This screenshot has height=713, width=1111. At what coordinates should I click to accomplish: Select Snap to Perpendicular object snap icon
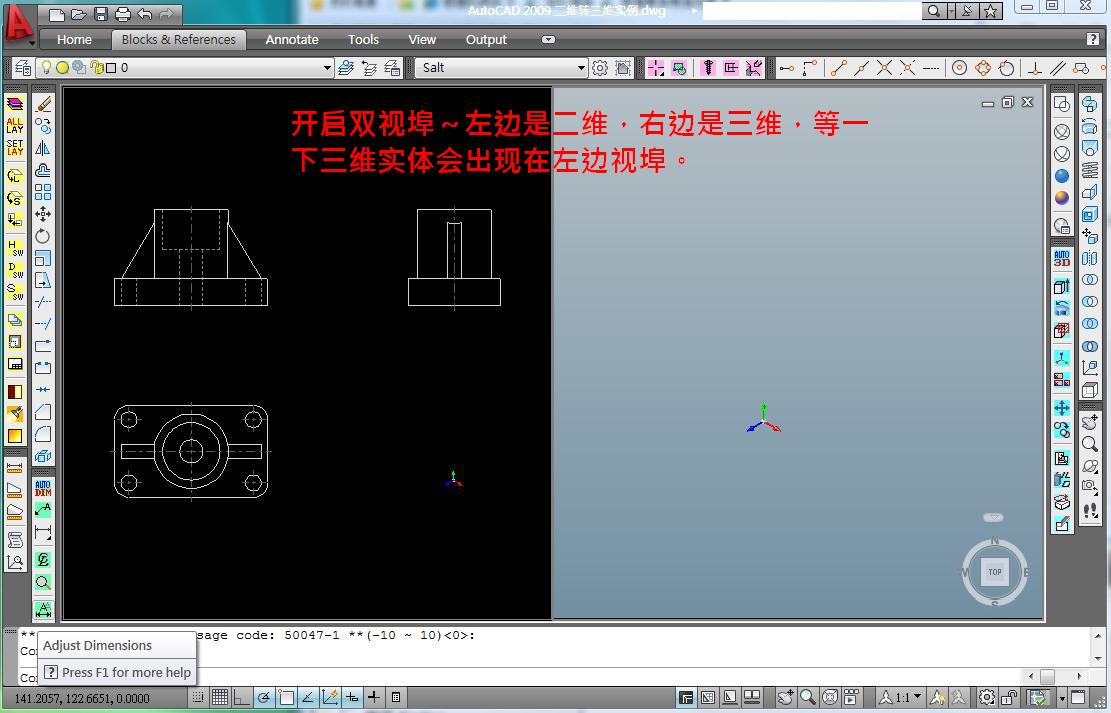[1034, 68]
